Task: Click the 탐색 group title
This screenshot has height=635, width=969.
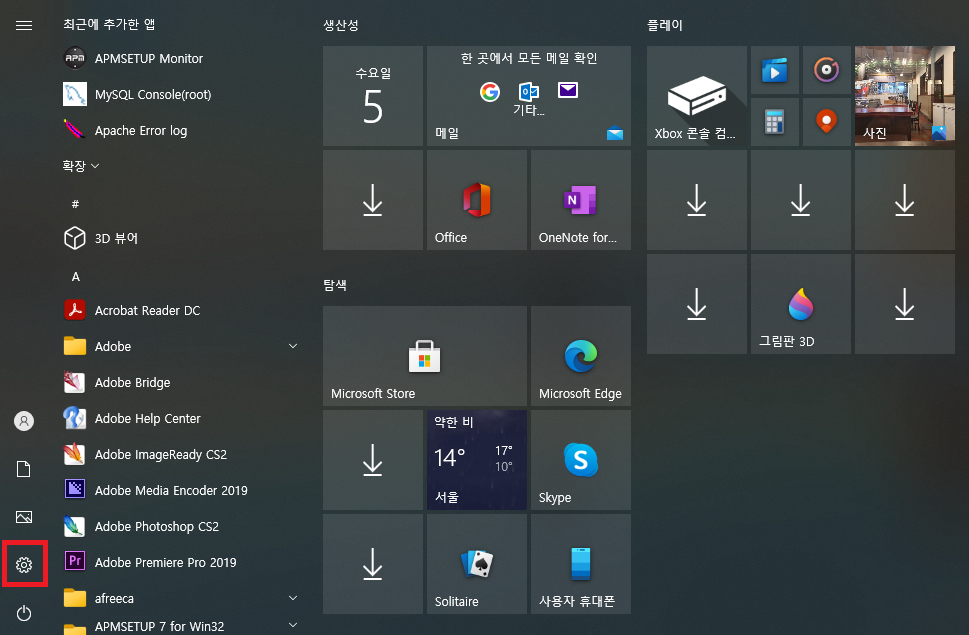Action: point(335,285)
